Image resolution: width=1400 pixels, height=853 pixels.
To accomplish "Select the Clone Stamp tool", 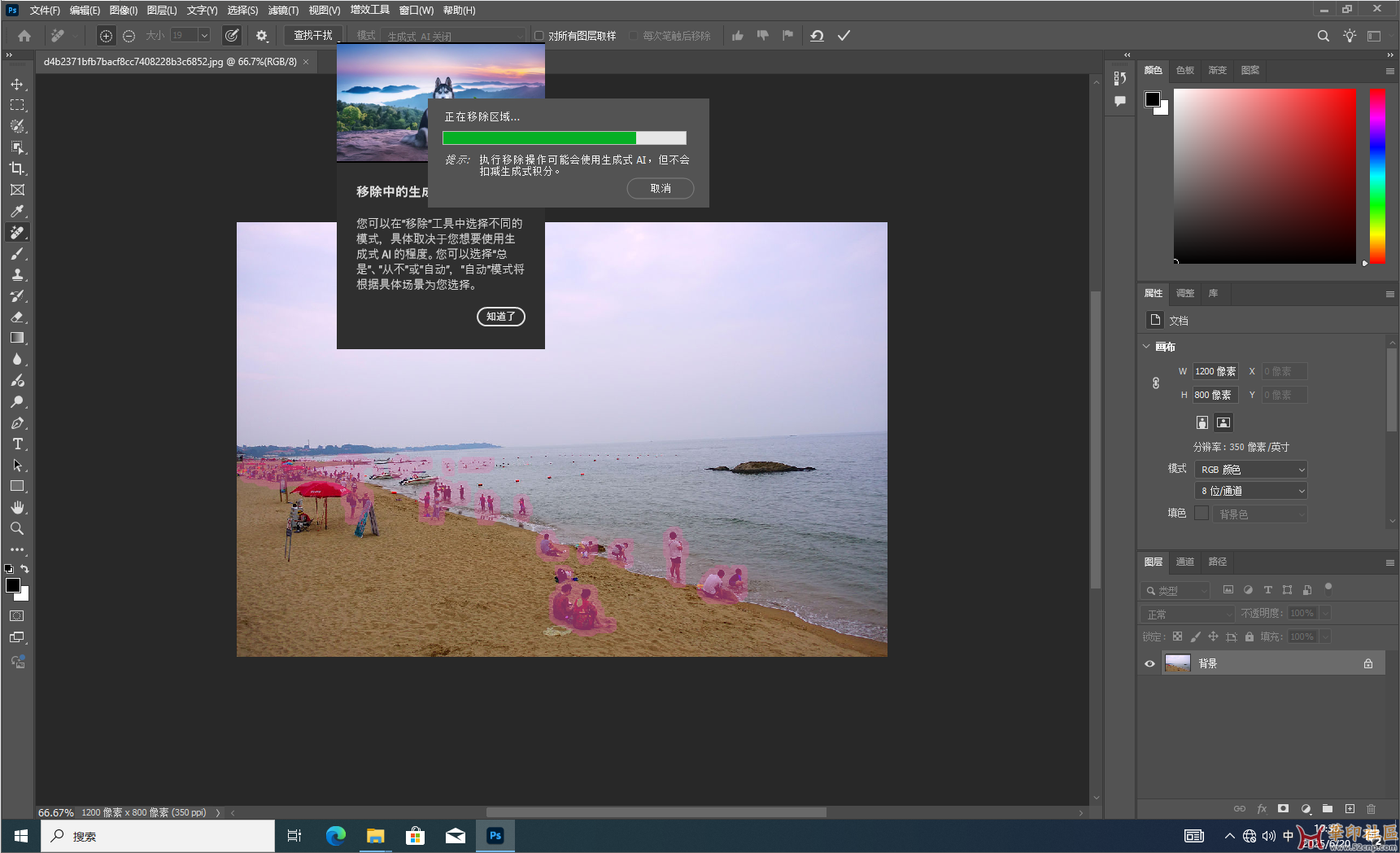I will click(17, 275).
